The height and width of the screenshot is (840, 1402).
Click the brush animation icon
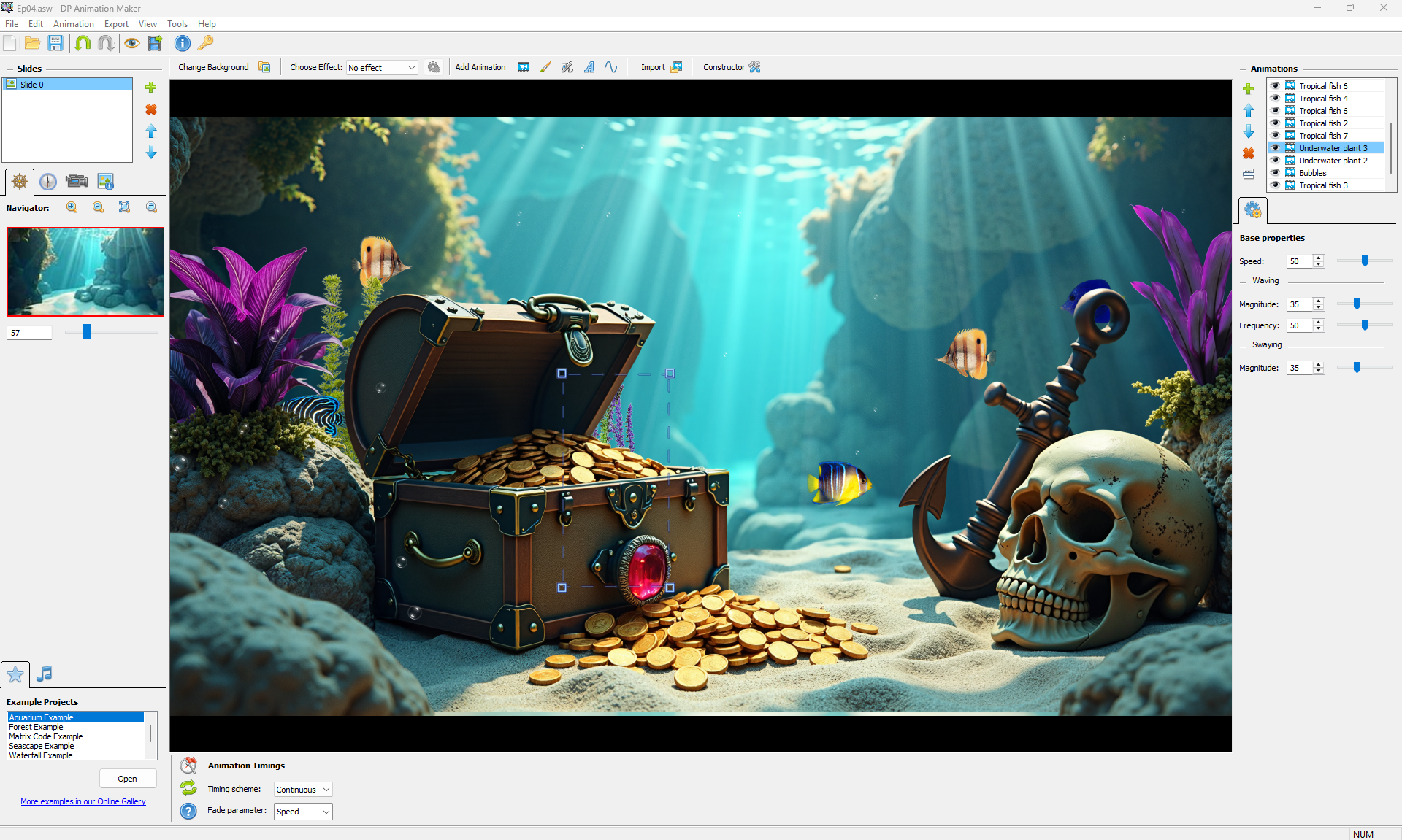[x=545, y=67]
